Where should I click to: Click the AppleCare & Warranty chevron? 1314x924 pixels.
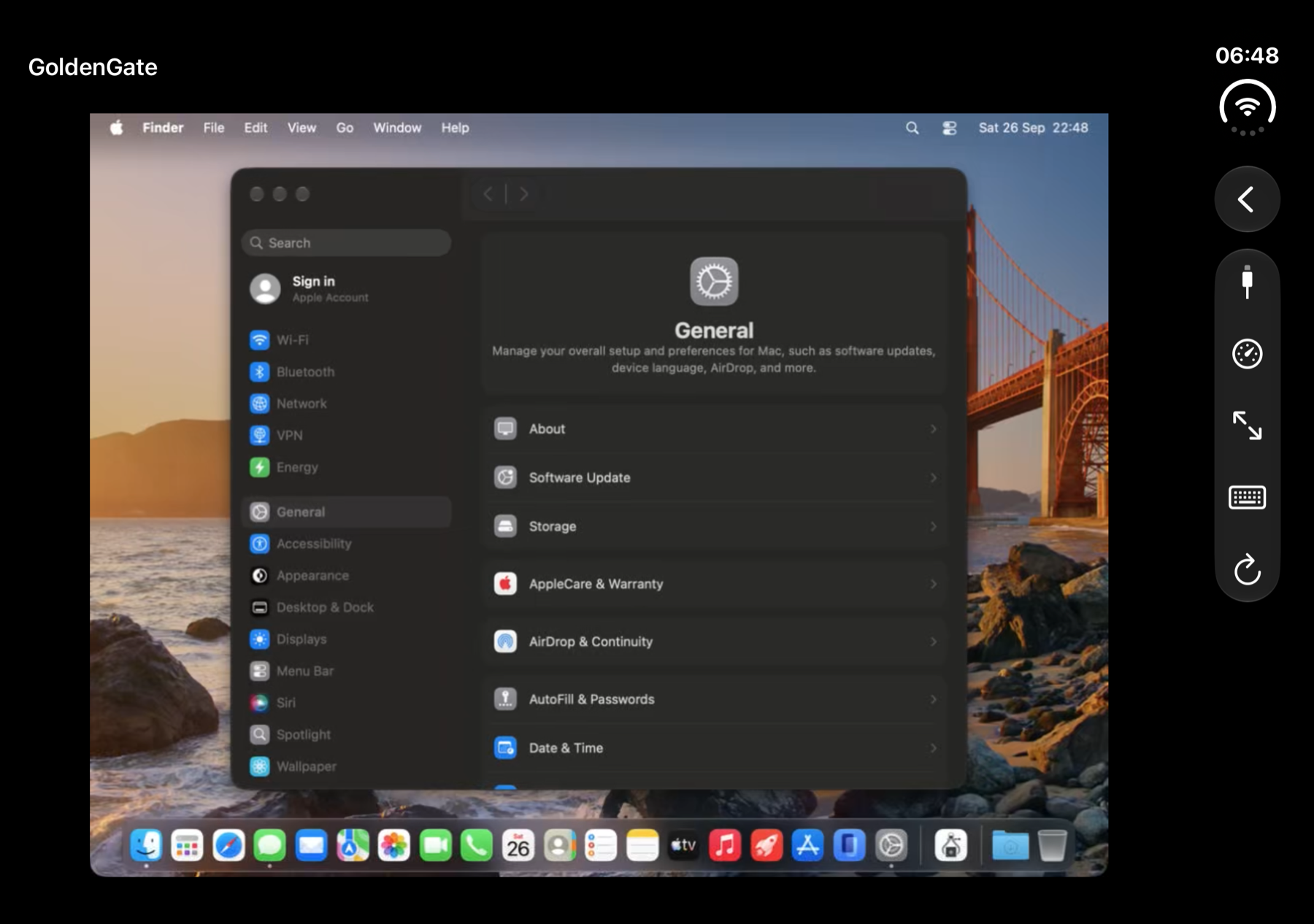point(933,584)
